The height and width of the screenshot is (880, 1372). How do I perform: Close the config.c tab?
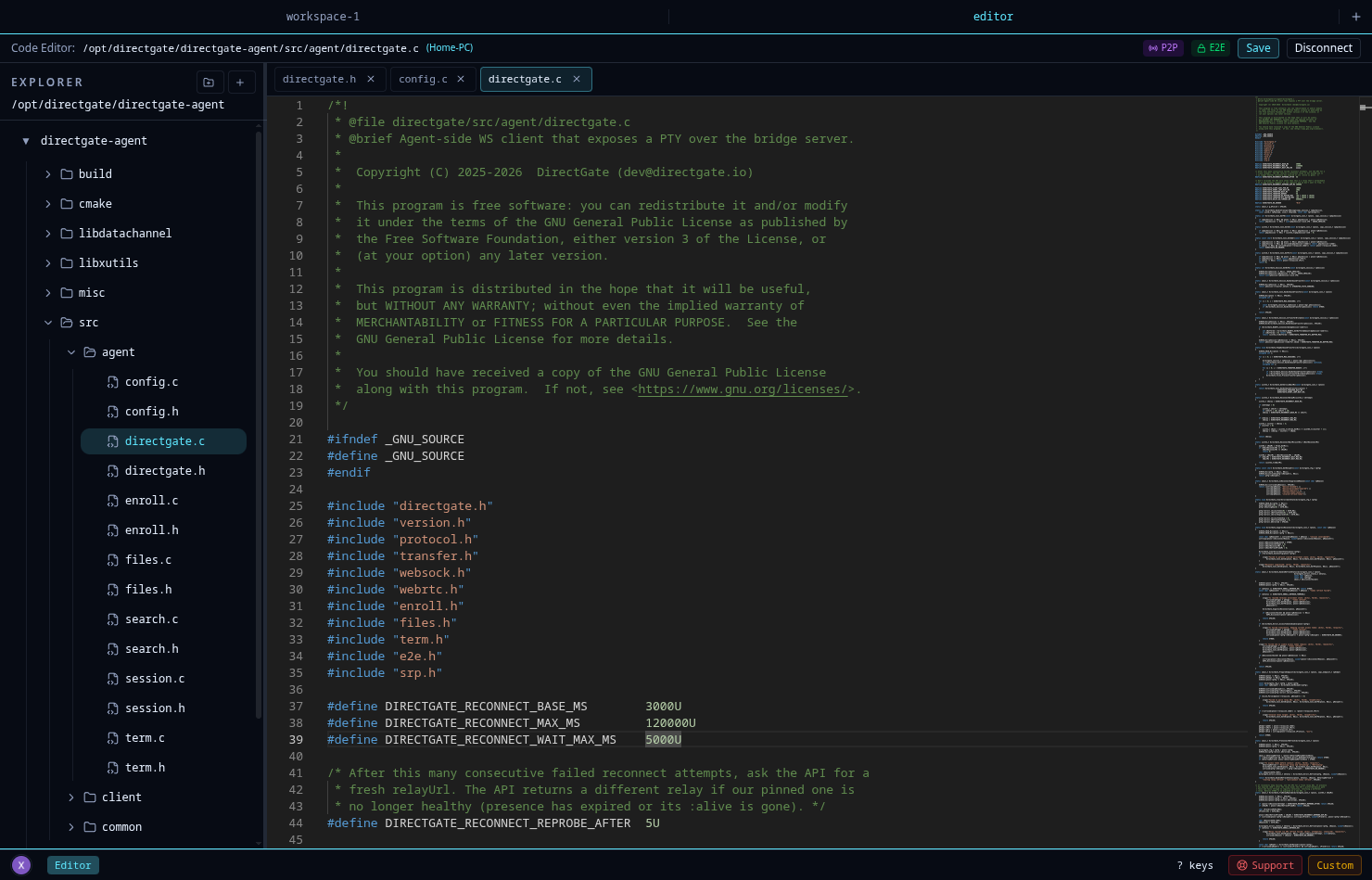point(461,79)
